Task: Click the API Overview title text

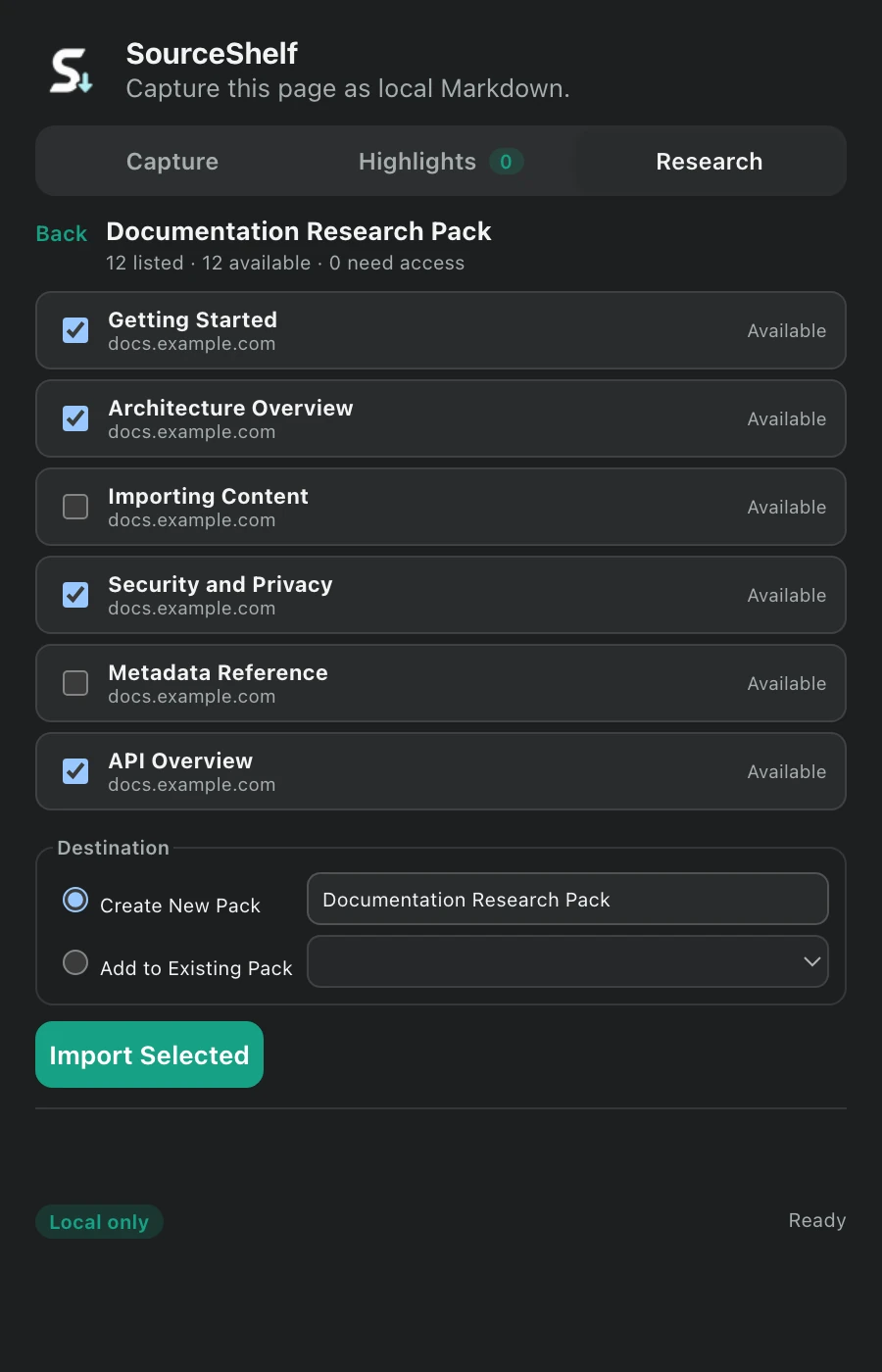Action: [x=180, y=761]
